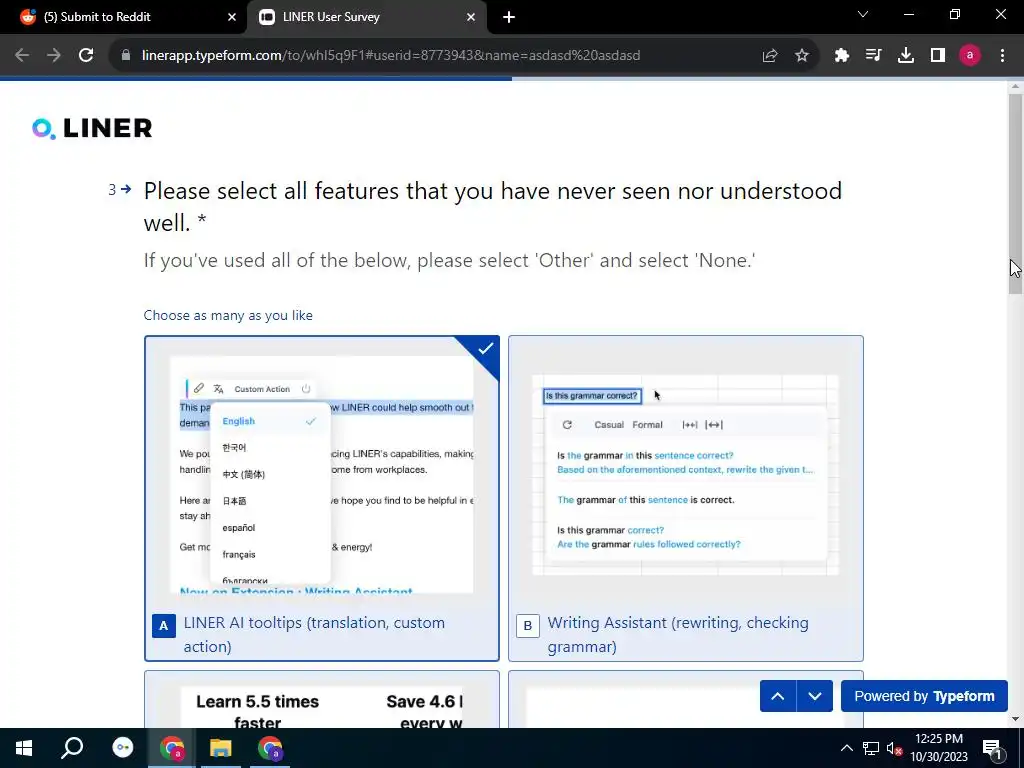Image resolution: width=1024 pixels, height=768 pixels.
Task: Open the Extensions puzzle icon
Action: [842, 56]
